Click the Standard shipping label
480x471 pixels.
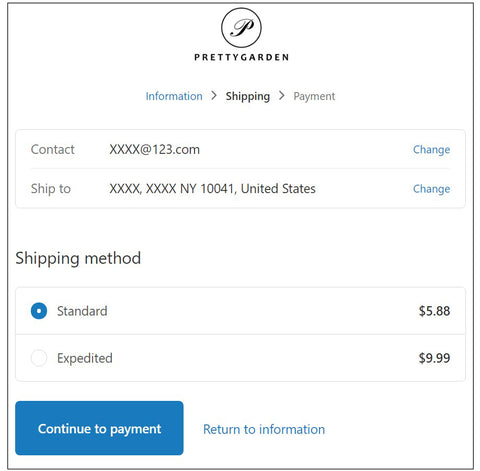[x=82, y=311]
